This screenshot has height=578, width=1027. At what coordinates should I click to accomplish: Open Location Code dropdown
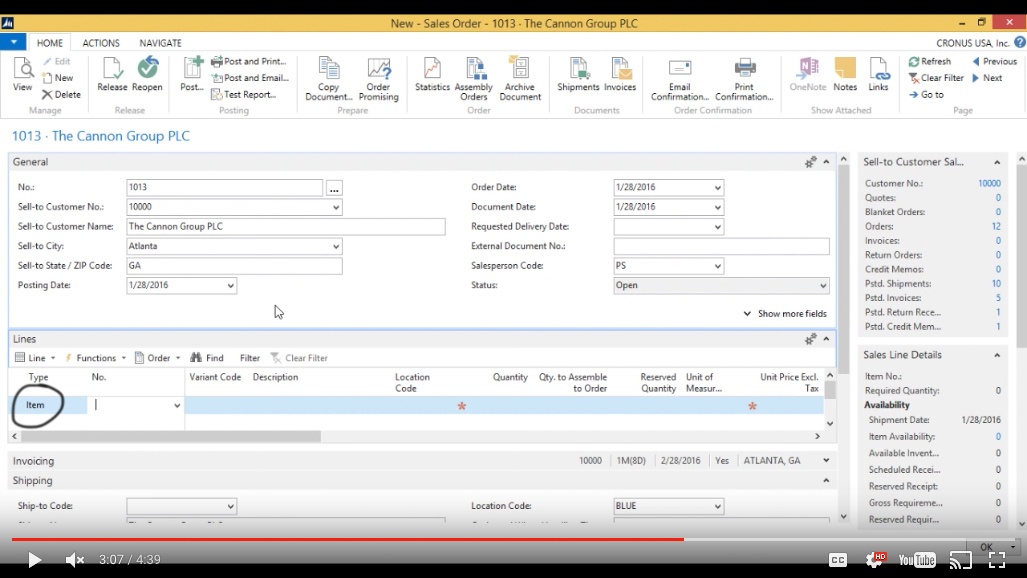717,506
